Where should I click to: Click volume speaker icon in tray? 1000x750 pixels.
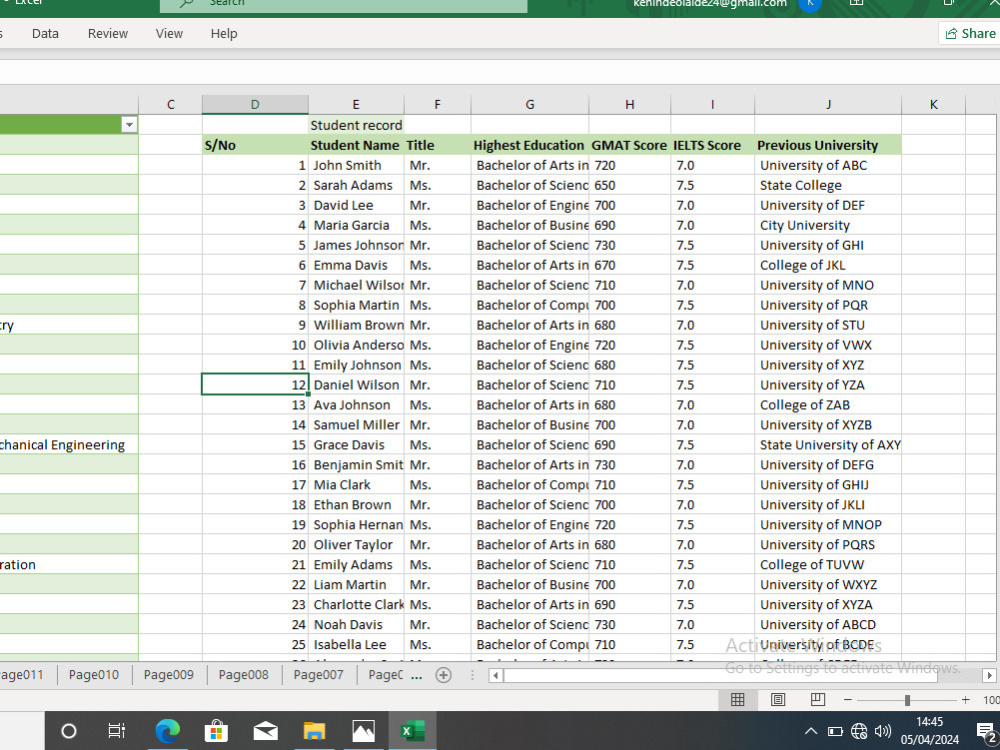point(883,731)
